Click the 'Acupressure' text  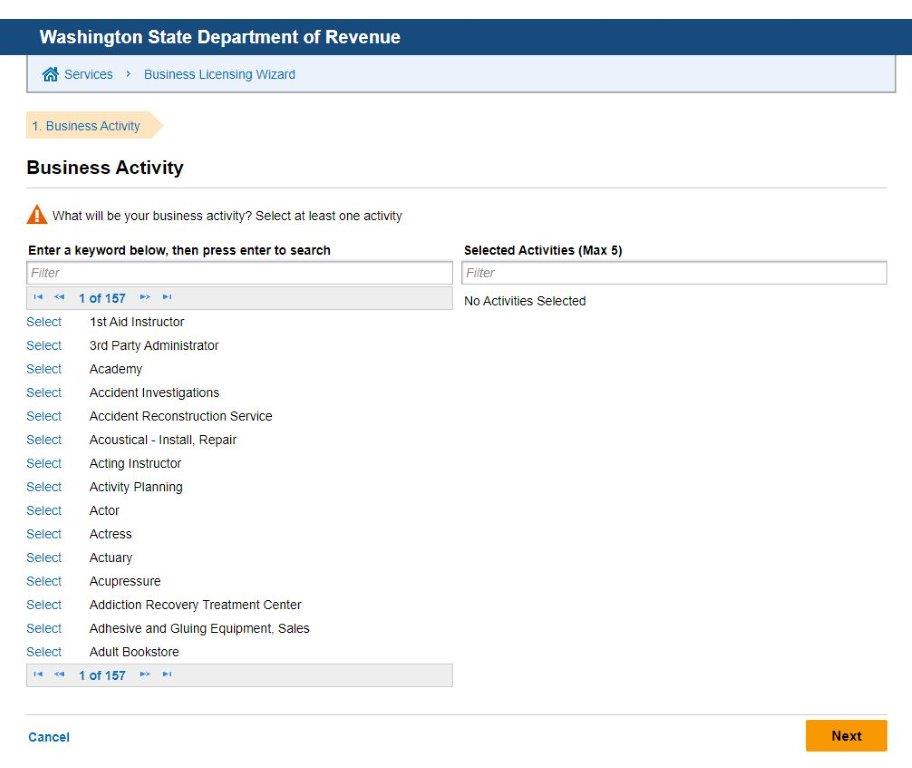coord(125,581)
